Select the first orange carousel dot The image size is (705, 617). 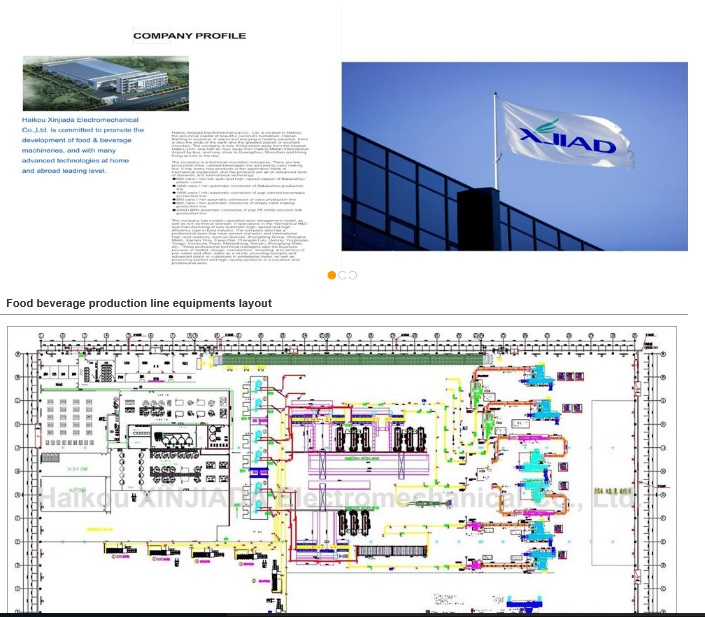pyautogui.click(x=332, y=275)
